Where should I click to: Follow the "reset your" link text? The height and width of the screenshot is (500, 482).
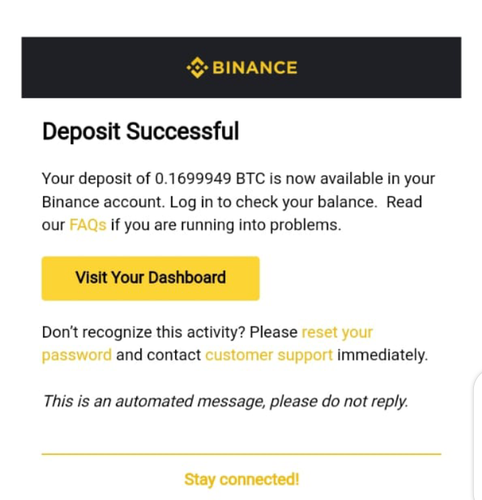tap(337, 332)
